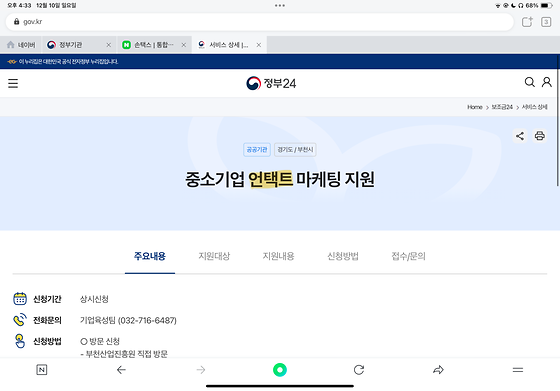The height and width of the screenshot is (391, 560).
Task: Click phone number 기업육성팀 (032-716-6487)
Action: click(x=128, y=320)
